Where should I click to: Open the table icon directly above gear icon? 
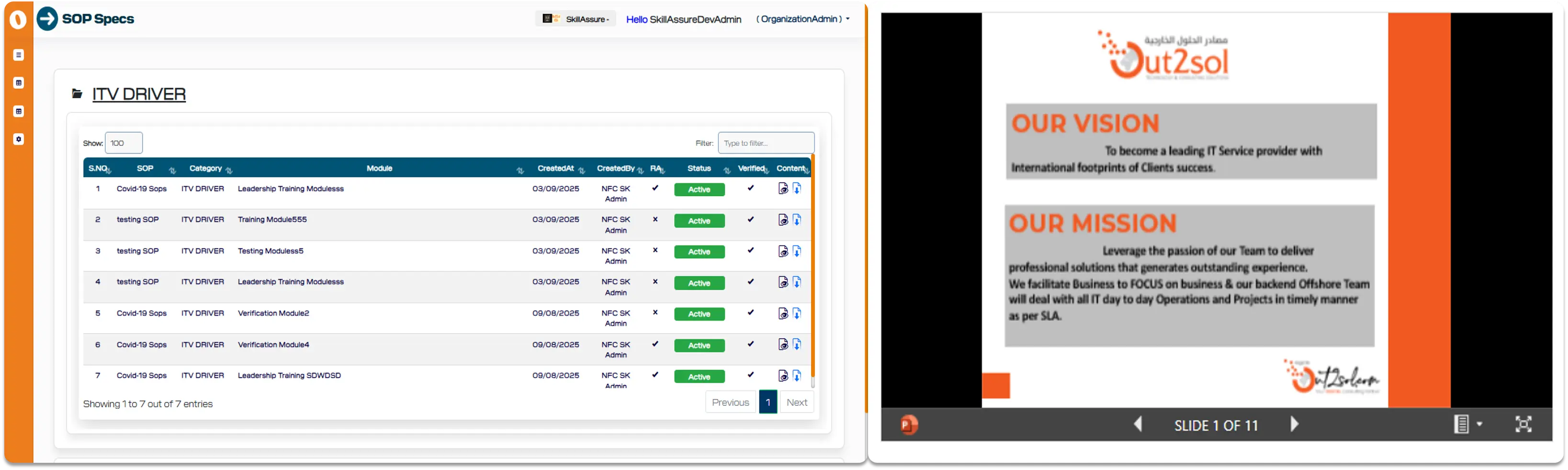pos(19,112)
